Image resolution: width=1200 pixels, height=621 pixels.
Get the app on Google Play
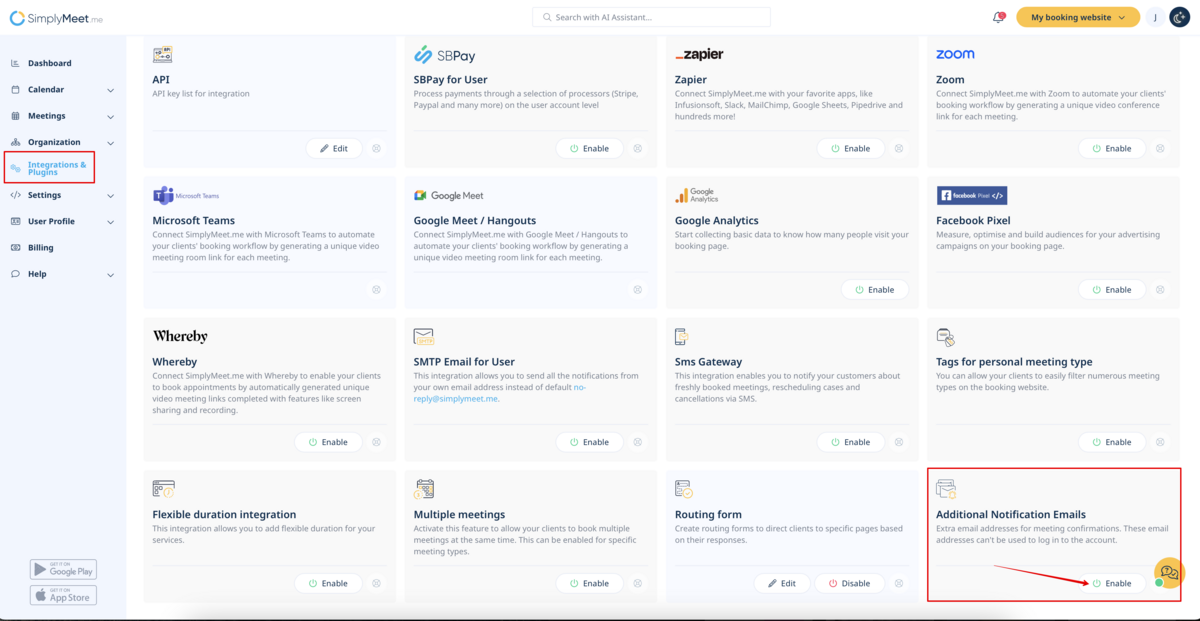coord(63,569)
